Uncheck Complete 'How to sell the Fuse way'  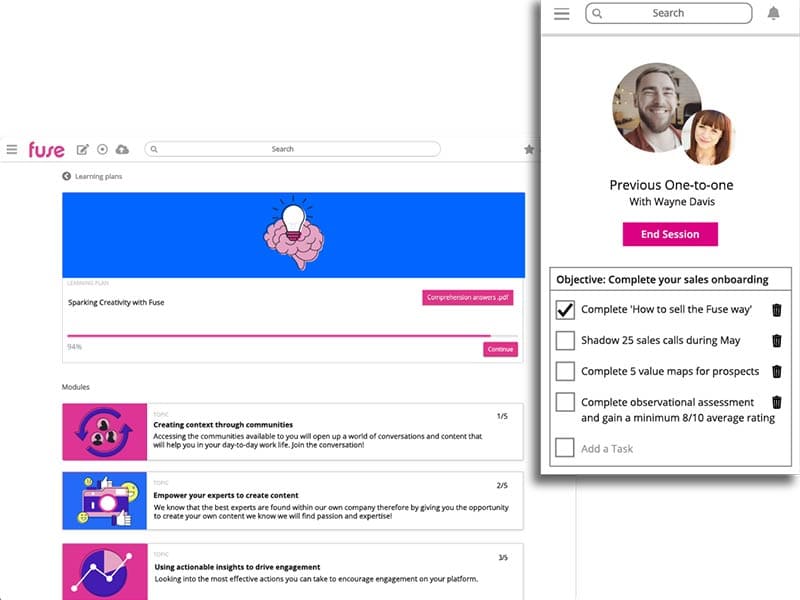565,309
